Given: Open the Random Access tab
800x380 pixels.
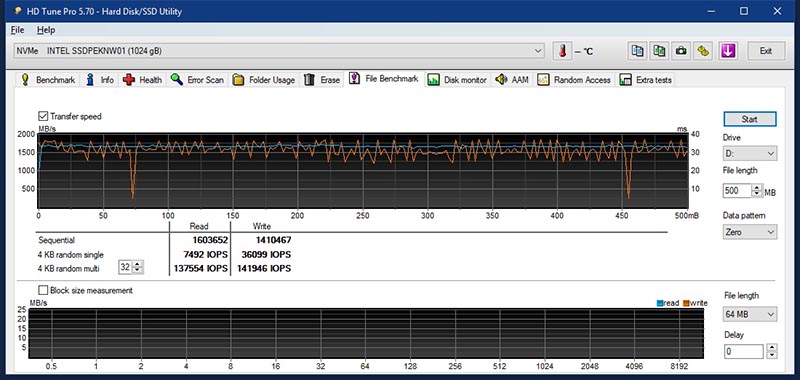Looking at the screenshot, I should [x=574, y=80].
